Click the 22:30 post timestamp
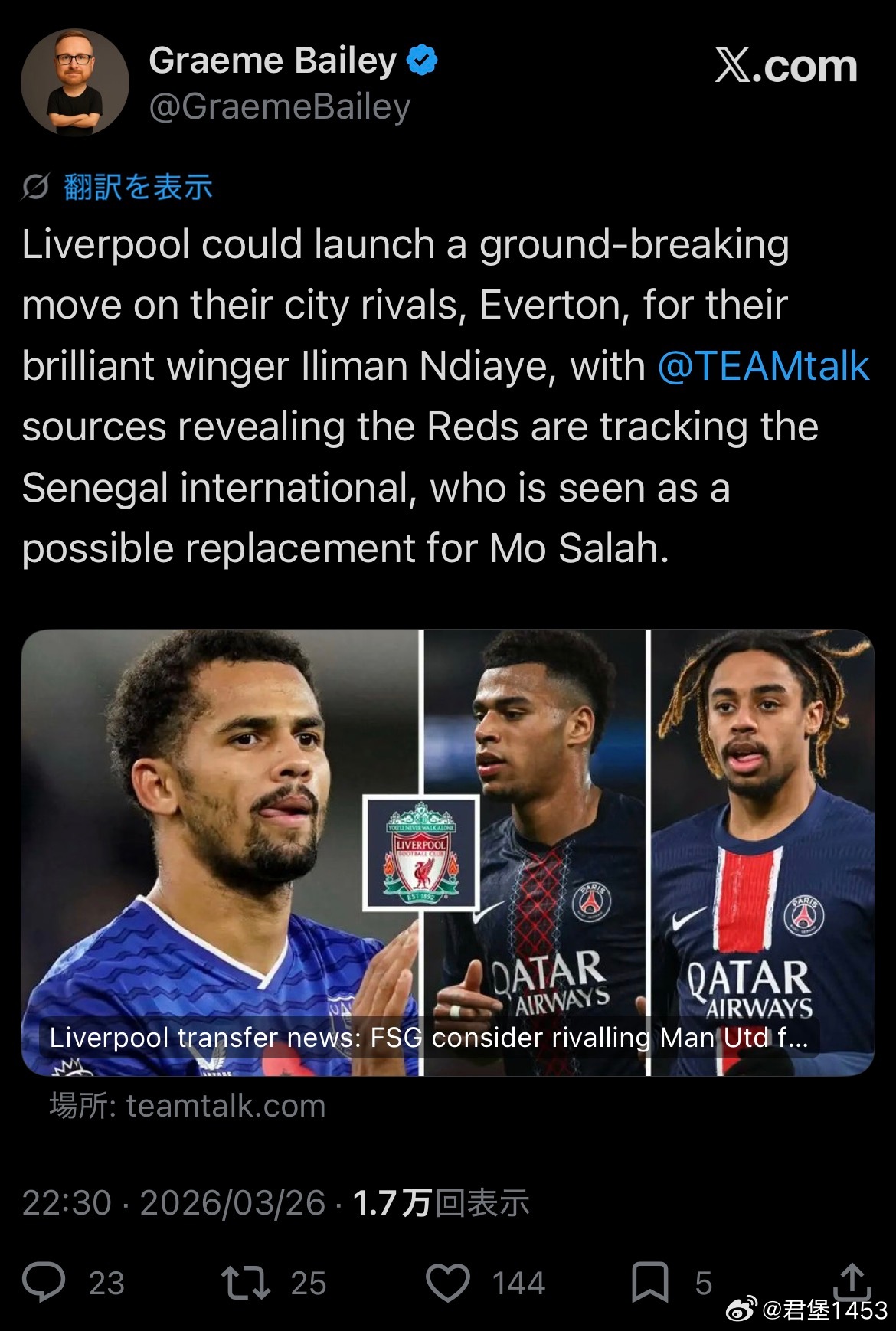Viewport: 896px width, 1331px height. click(x=67, y=1203)
